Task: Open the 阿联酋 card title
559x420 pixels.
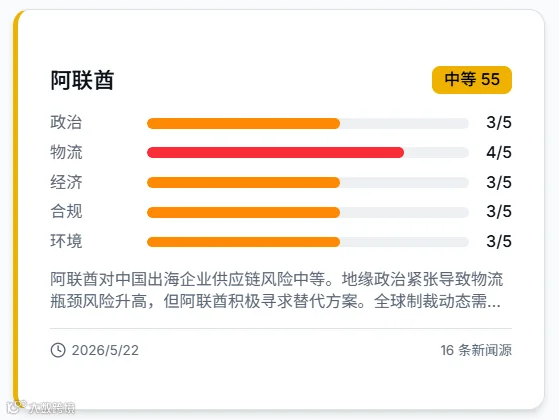Action: coord(82,80)
